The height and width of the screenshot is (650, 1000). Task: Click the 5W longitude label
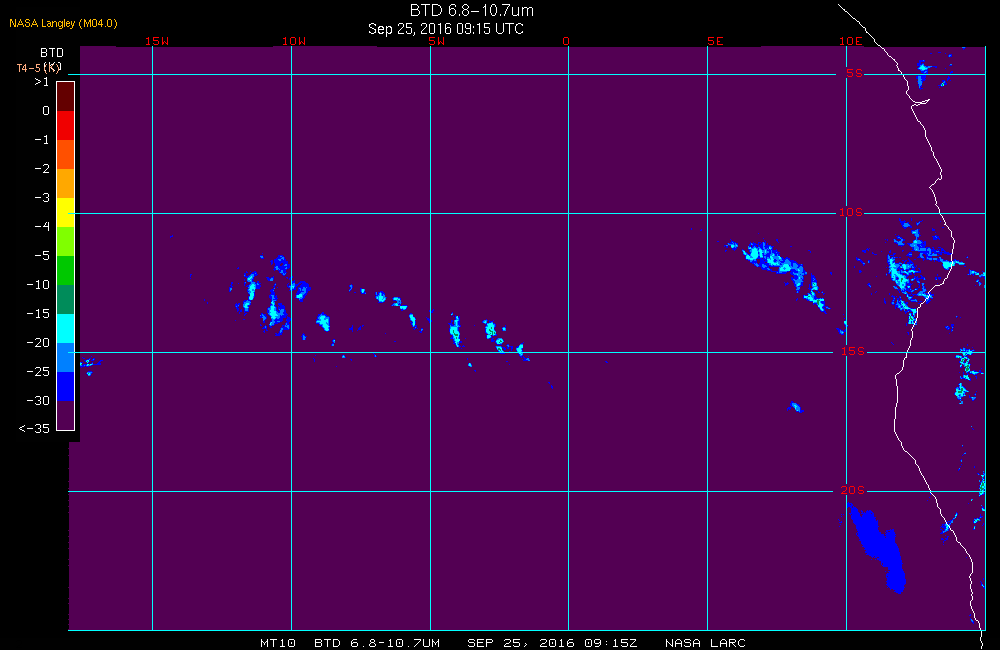click(436, 41)
